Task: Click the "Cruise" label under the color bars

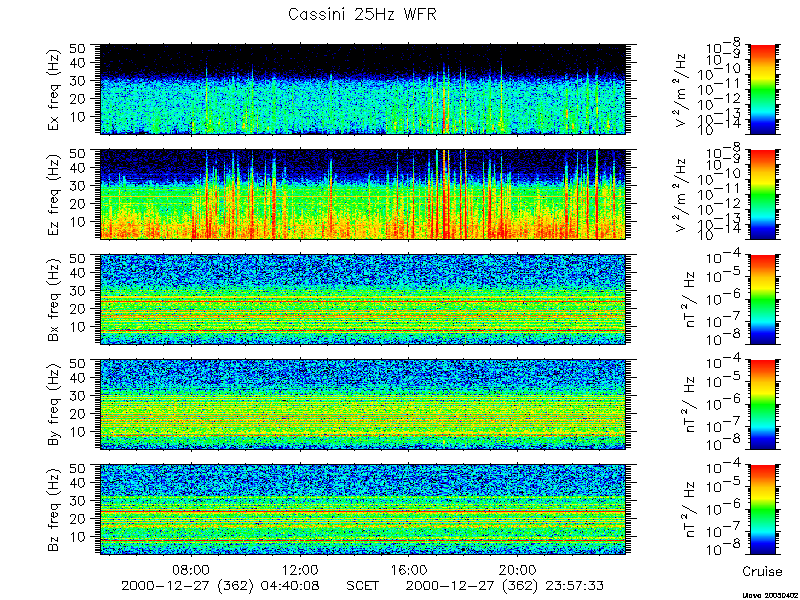Action: click(762, 571)
